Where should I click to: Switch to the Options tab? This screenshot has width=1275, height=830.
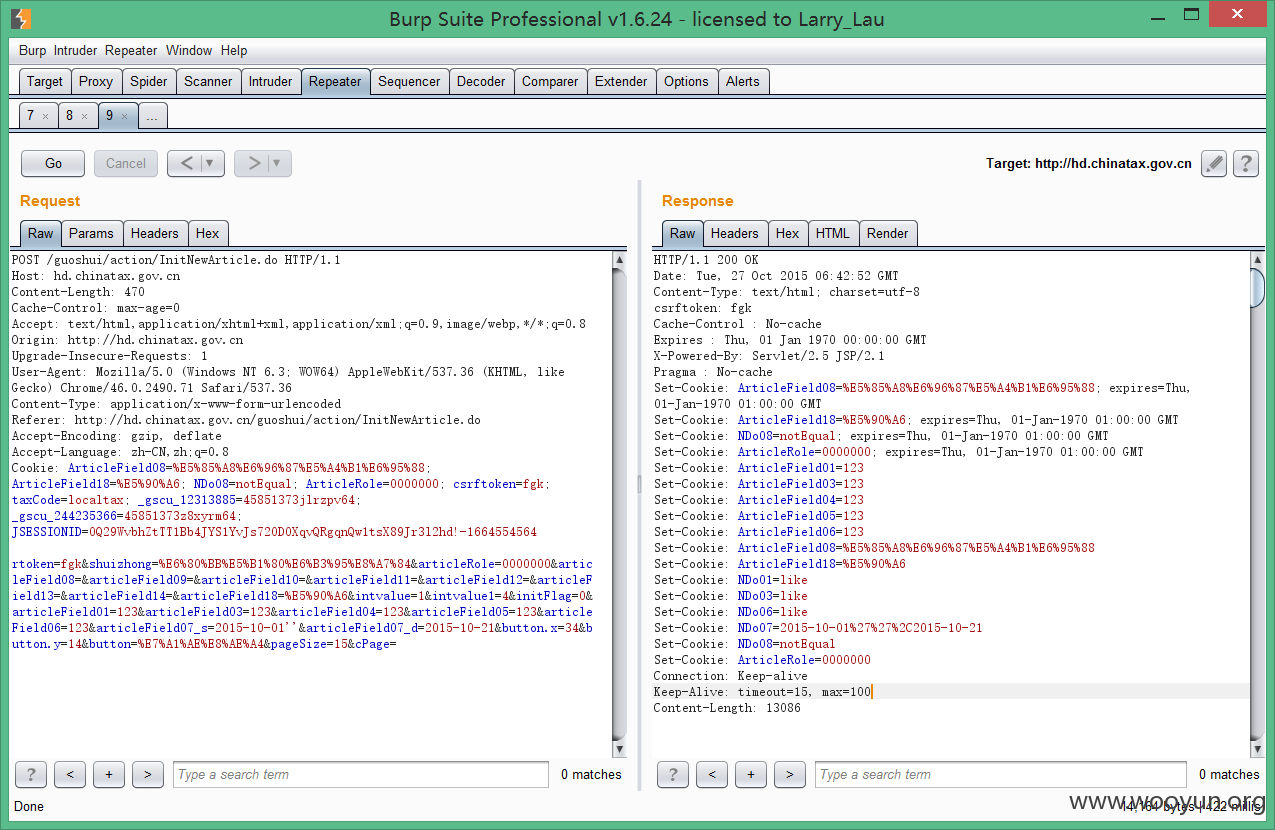[686, 82]
